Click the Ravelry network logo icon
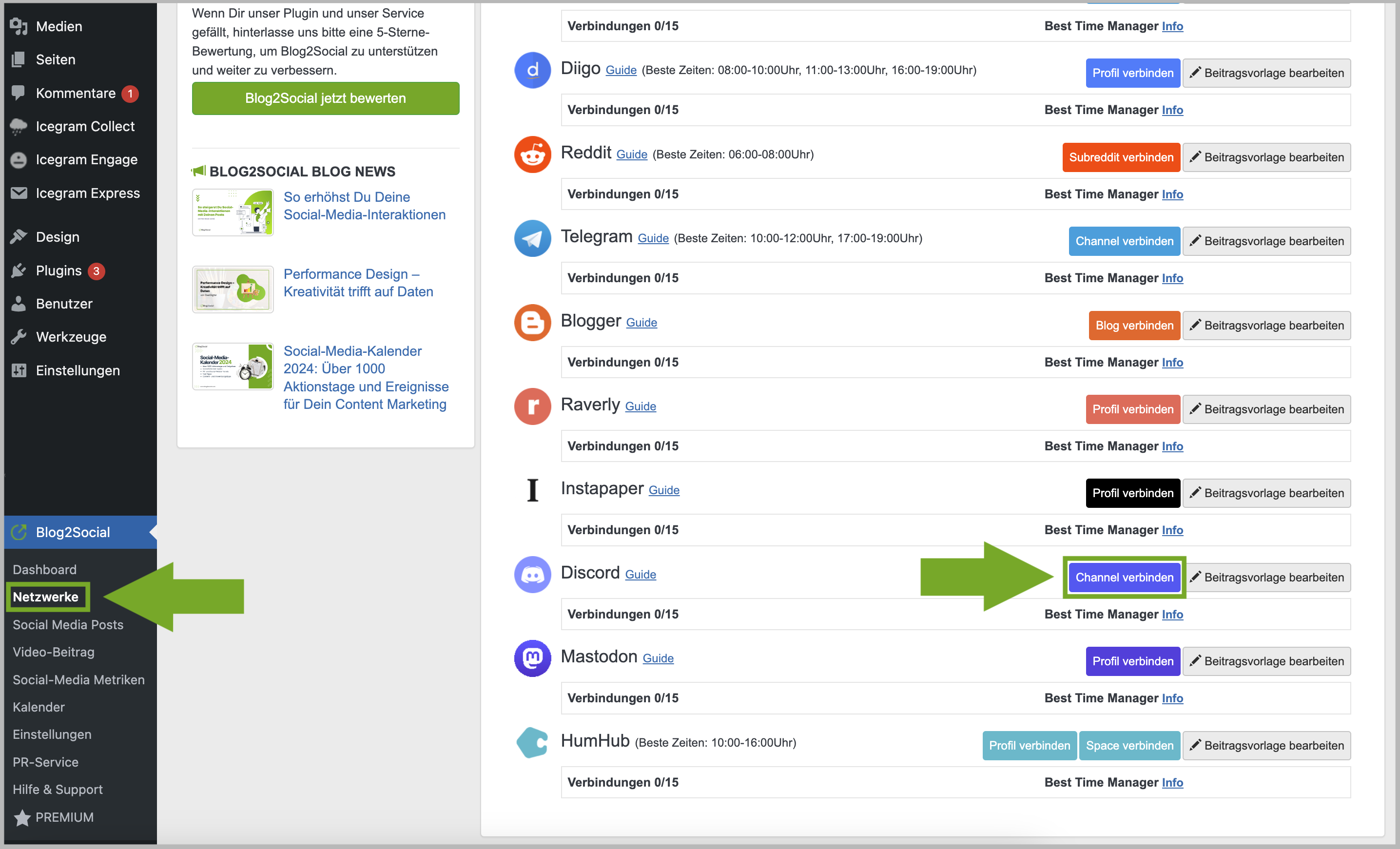Viewport: 1400px width, 849px height. point(532,406)
